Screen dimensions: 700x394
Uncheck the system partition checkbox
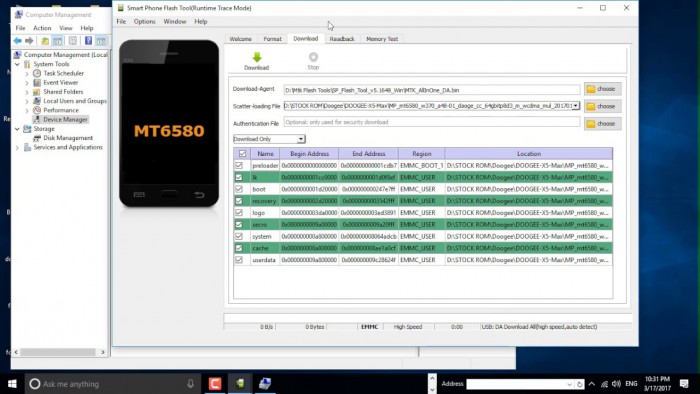[239, 236]
